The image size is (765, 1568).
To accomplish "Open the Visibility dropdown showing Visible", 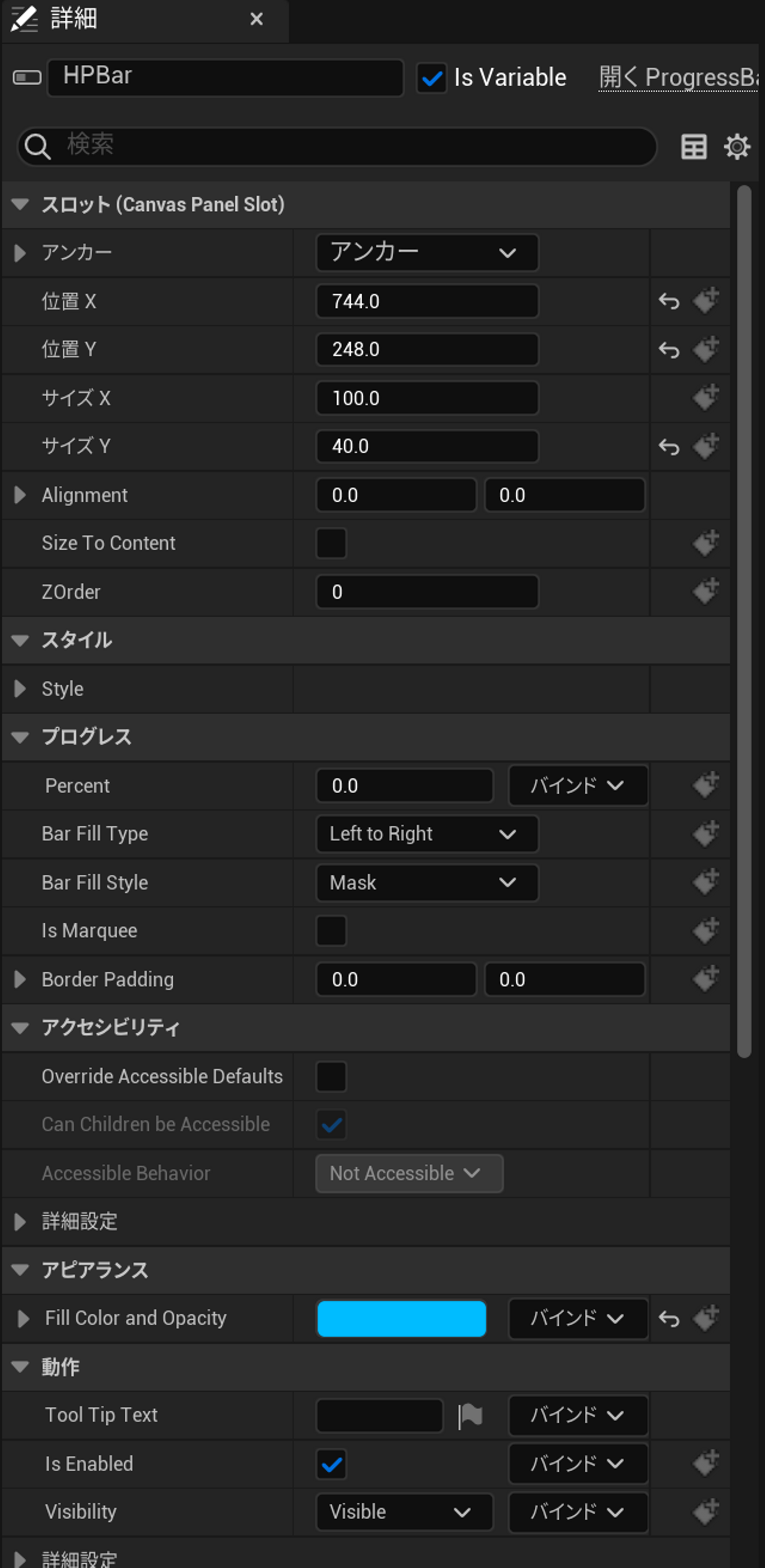I will point(404,1512).
